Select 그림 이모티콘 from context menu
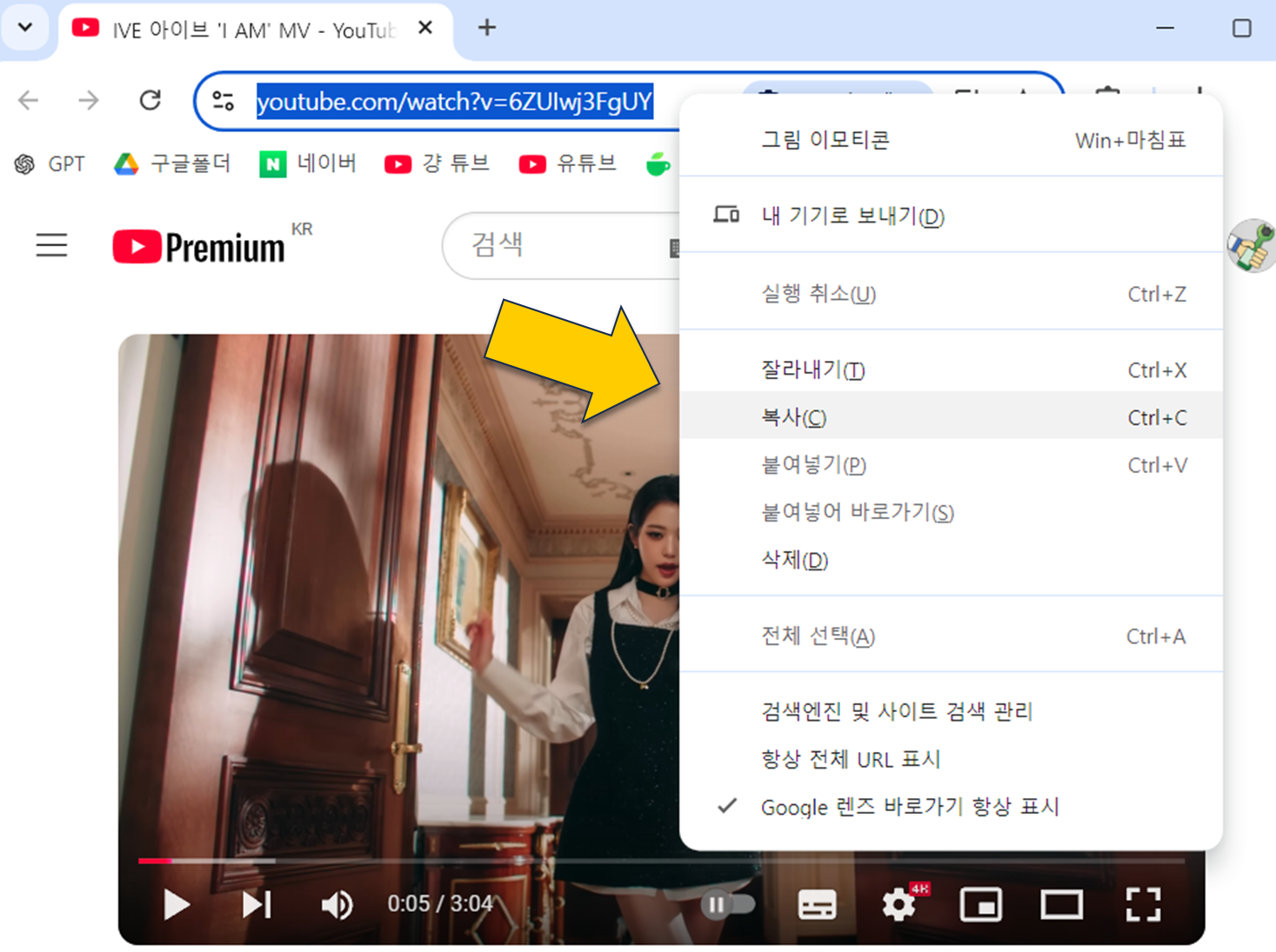 click(951, 140)
